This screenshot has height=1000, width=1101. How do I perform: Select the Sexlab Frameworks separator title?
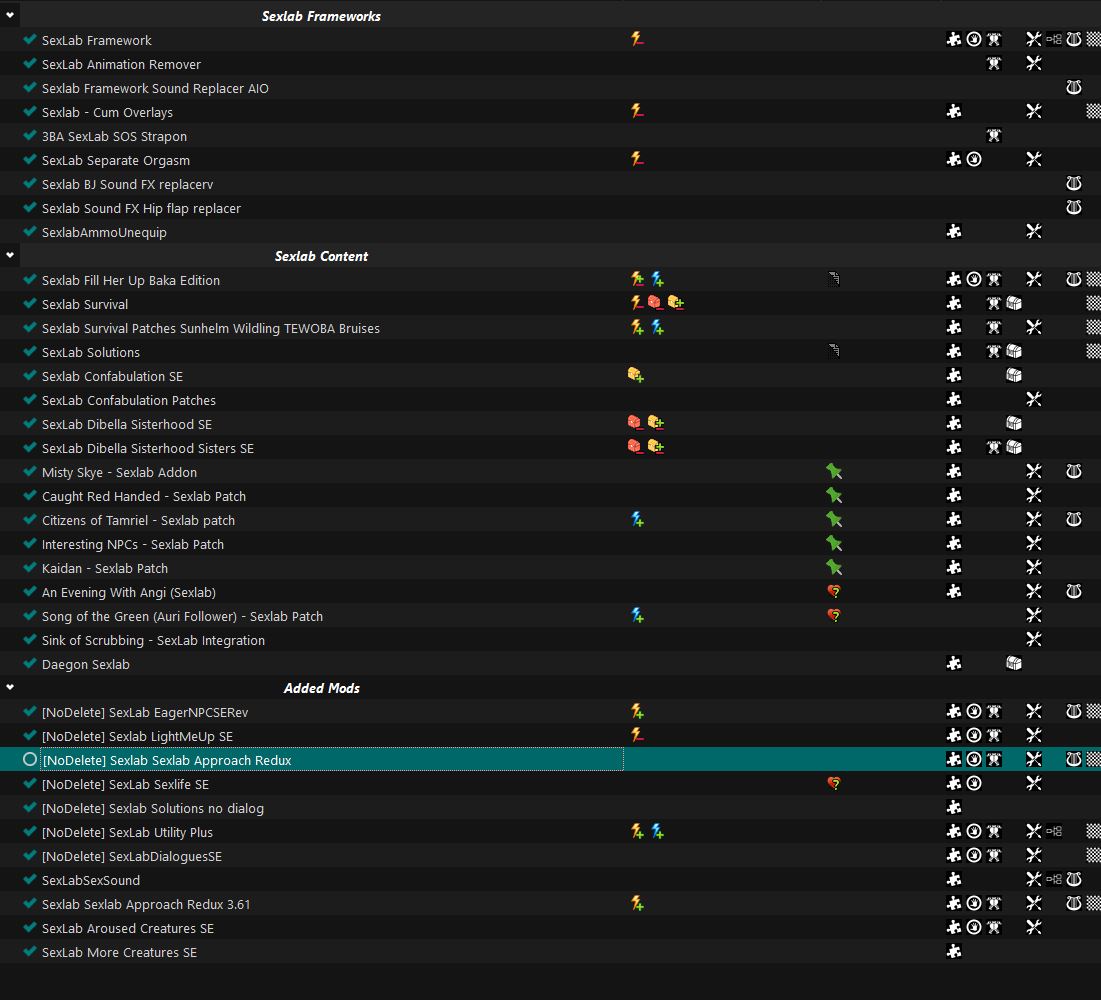pyautogui.click(x=321, y=16)
